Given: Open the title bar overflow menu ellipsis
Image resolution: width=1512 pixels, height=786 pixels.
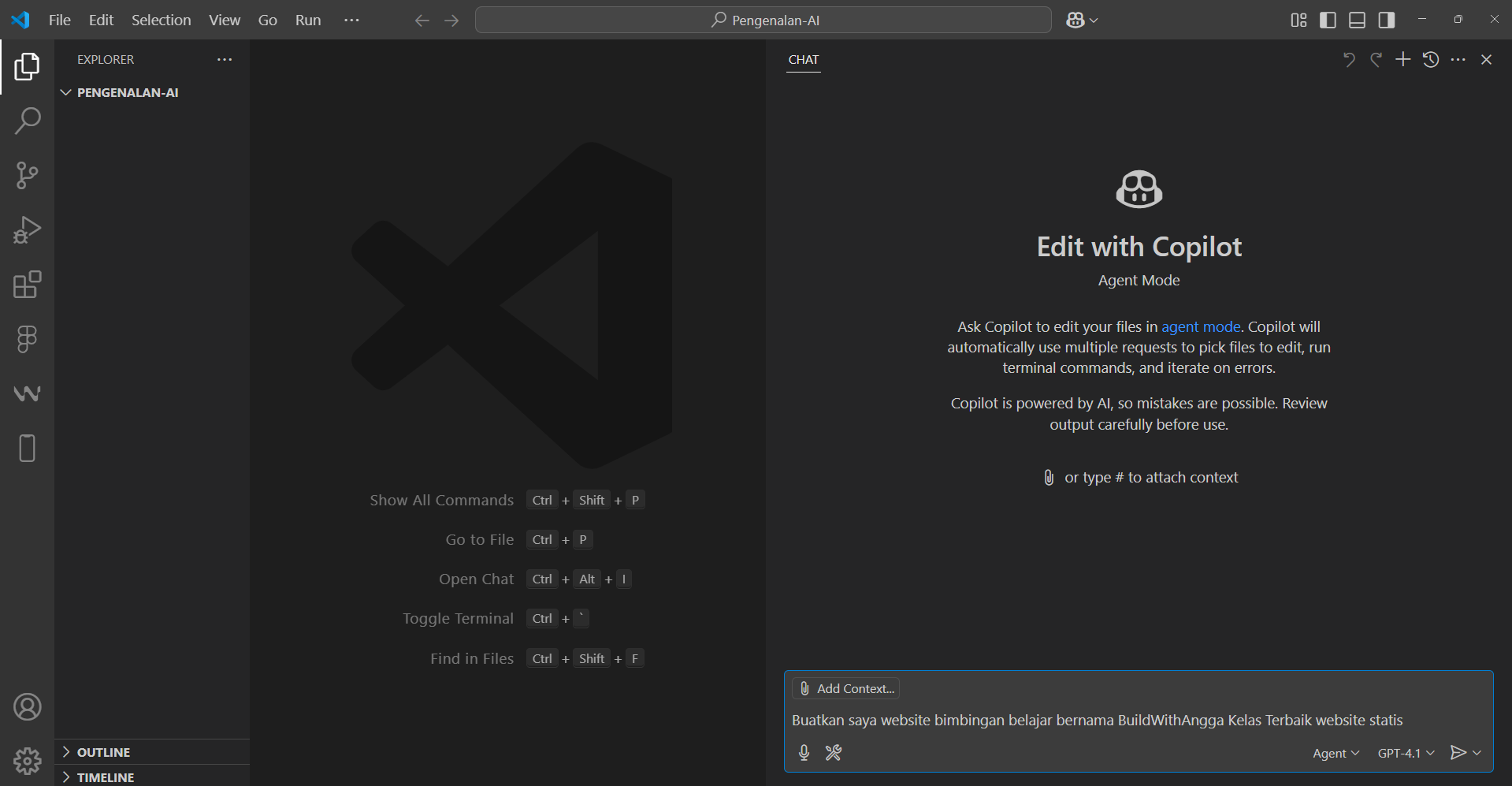Looking at the screenshot, I should click(351, 20).
